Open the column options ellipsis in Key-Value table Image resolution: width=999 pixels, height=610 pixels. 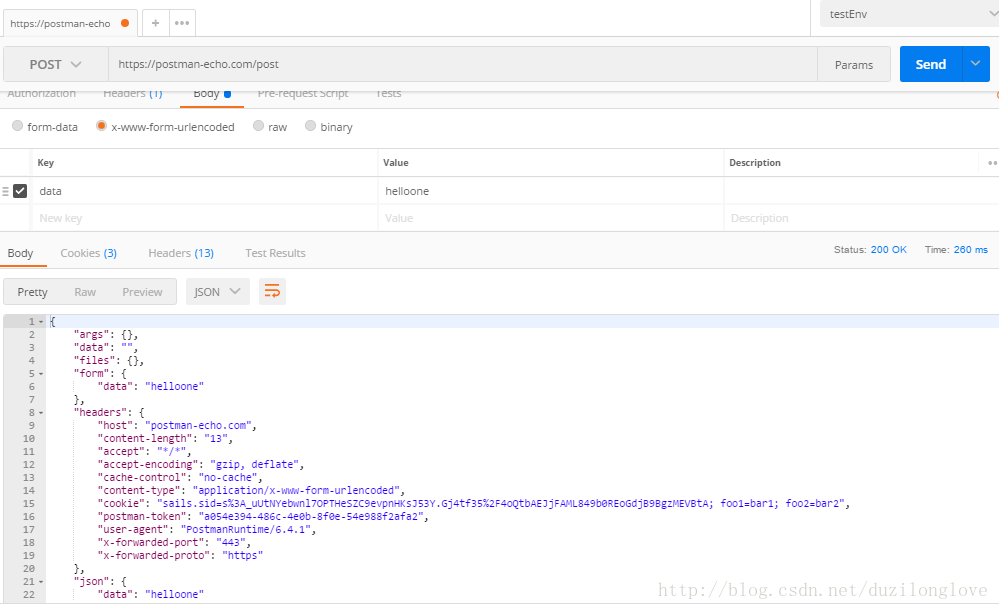(992, 163)
